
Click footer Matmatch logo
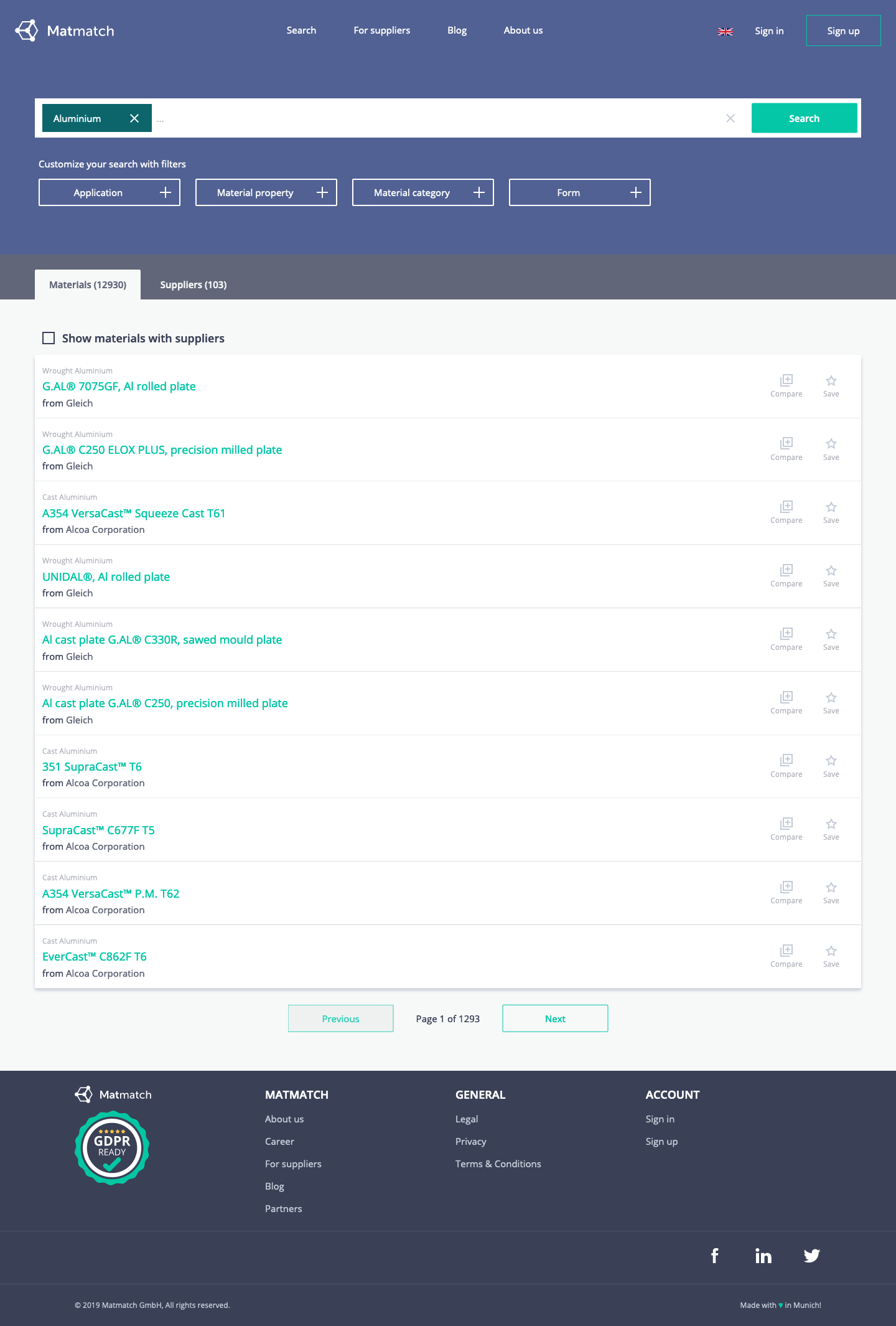coord(113,1094)
